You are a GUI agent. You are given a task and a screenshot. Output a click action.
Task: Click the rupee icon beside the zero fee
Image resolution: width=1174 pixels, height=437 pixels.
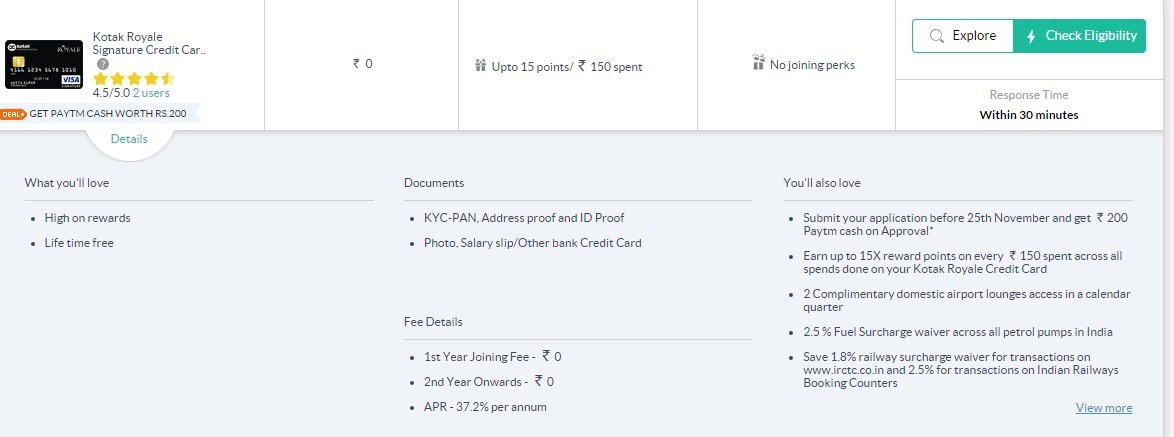tap(356, 64)
